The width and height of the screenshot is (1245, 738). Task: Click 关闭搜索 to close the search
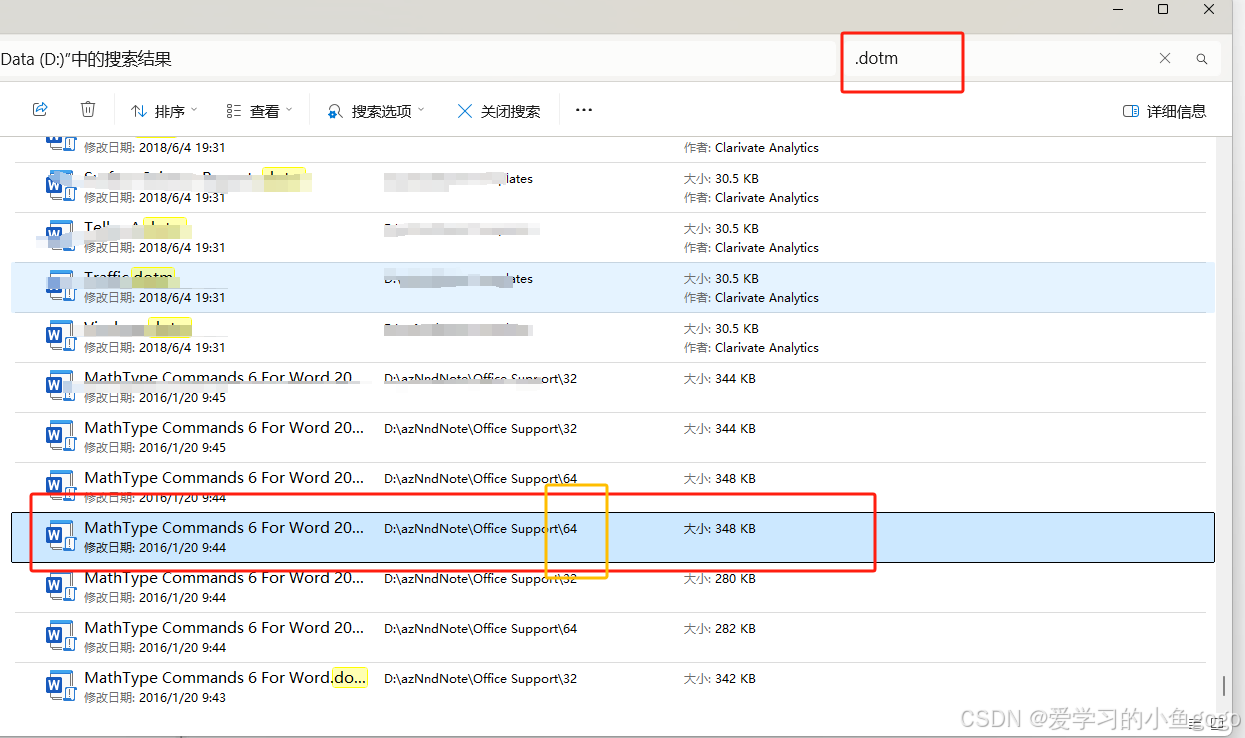pyautogui.click(x=498, y=111)
